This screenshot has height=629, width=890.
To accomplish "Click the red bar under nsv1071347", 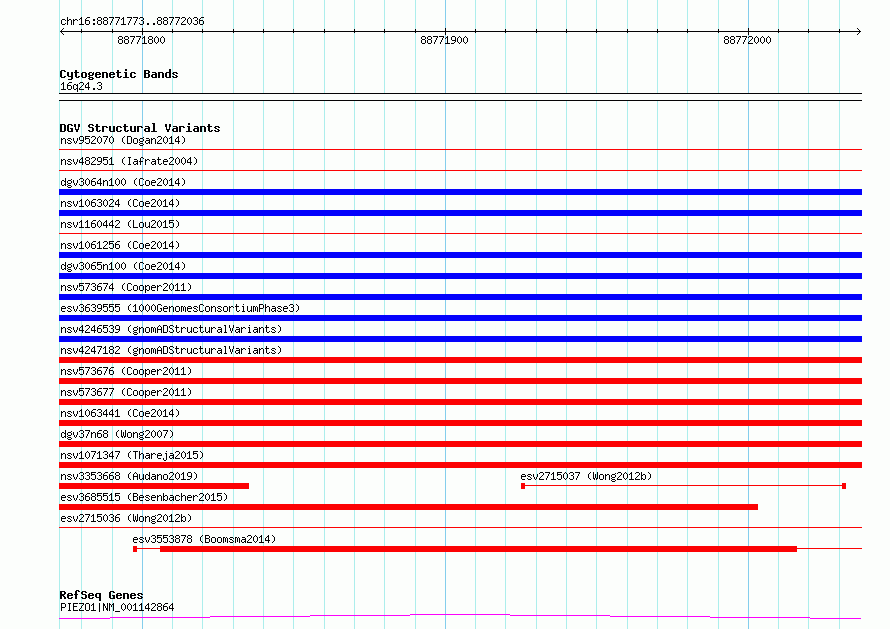I will coord(460,465).
